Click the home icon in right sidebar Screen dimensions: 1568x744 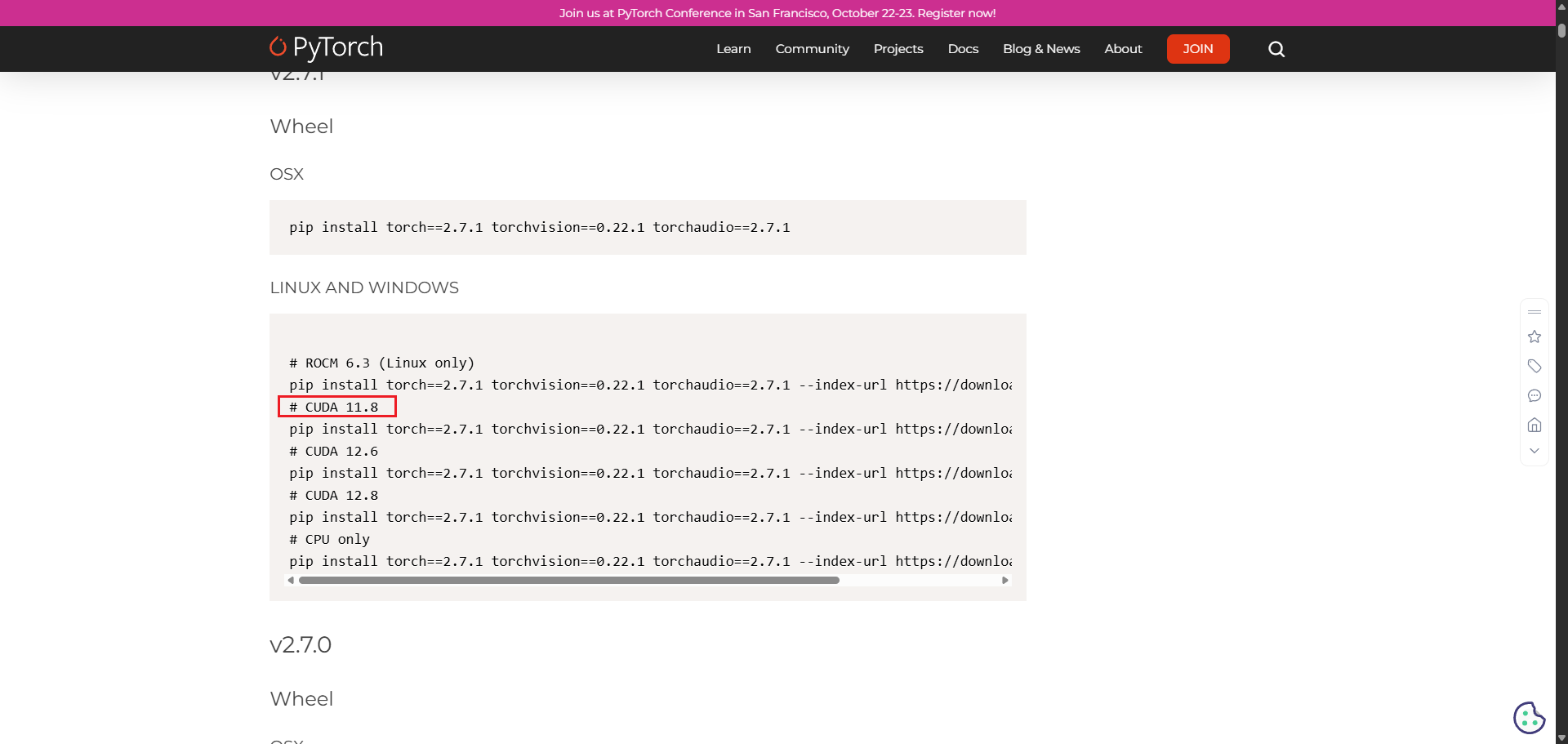click(1535, 425)
